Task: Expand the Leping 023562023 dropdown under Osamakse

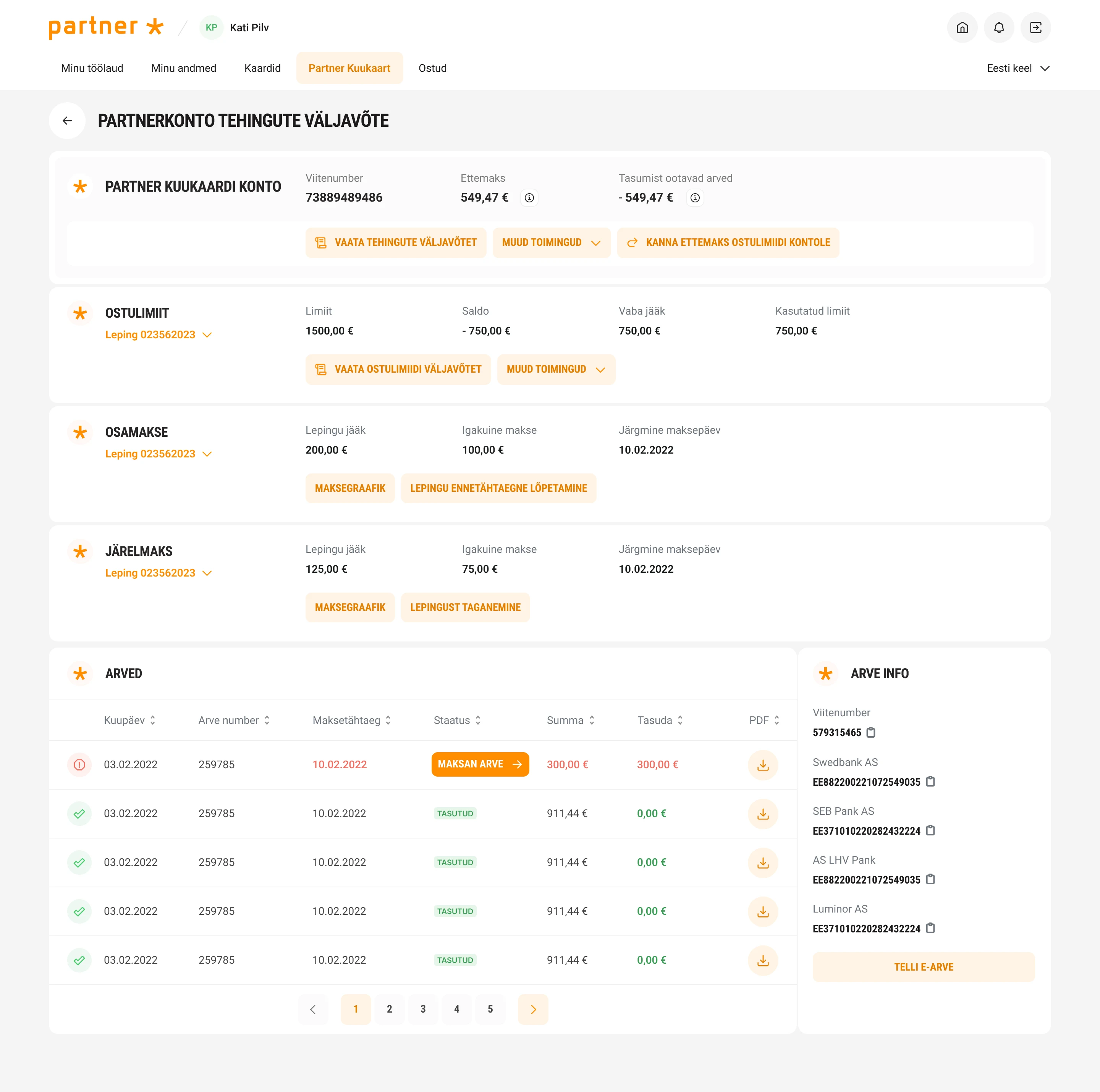Action: pyautogui.click(x=158, y=454)
